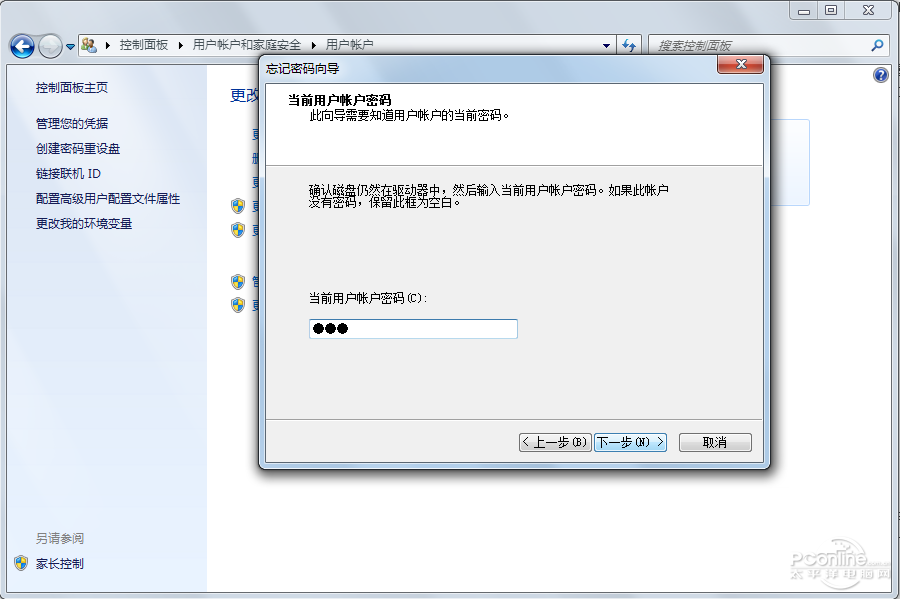Click the shield icon beside 家长控制
Image resolution: width=900 pixels, height=599 pixels.
coord(21,563)
